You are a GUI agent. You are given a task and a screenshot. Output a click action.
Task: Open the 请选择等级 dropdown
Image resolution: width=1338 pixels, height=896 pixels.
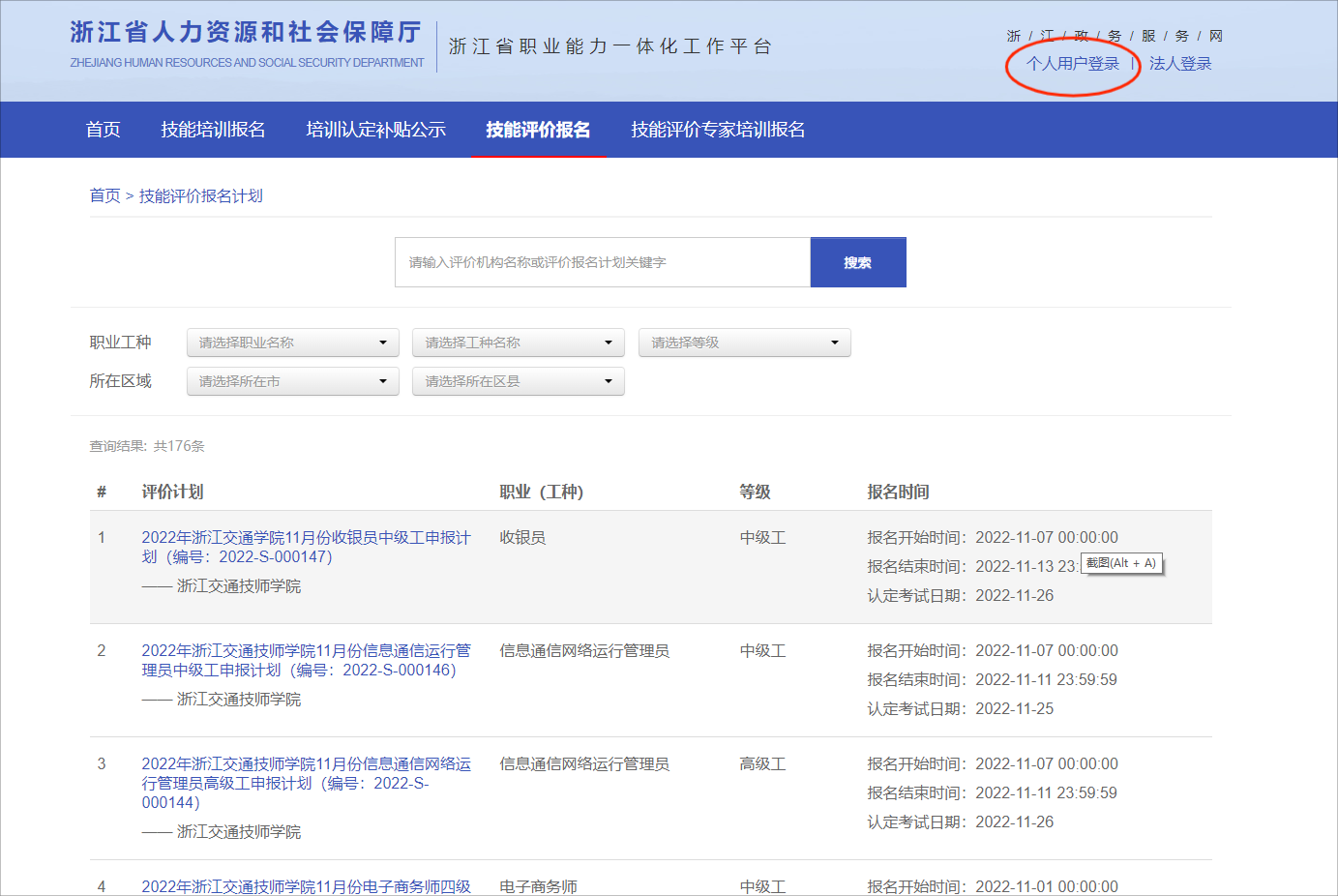[x=744, y=343]
